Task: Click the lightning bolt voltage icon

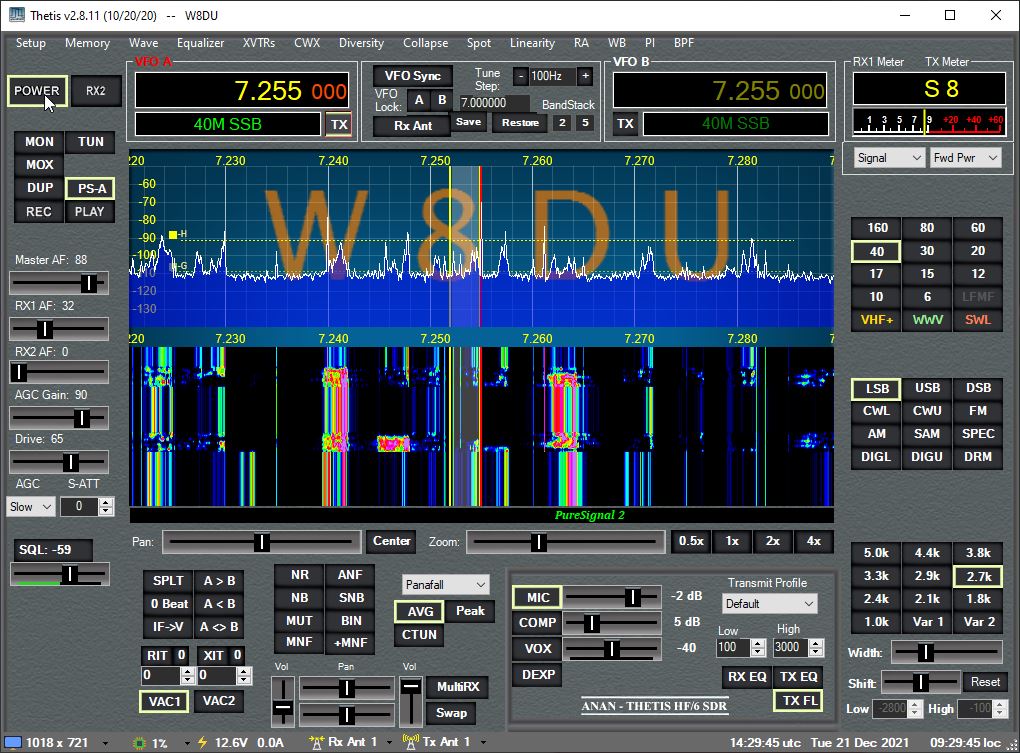Action: click(203, 742)
